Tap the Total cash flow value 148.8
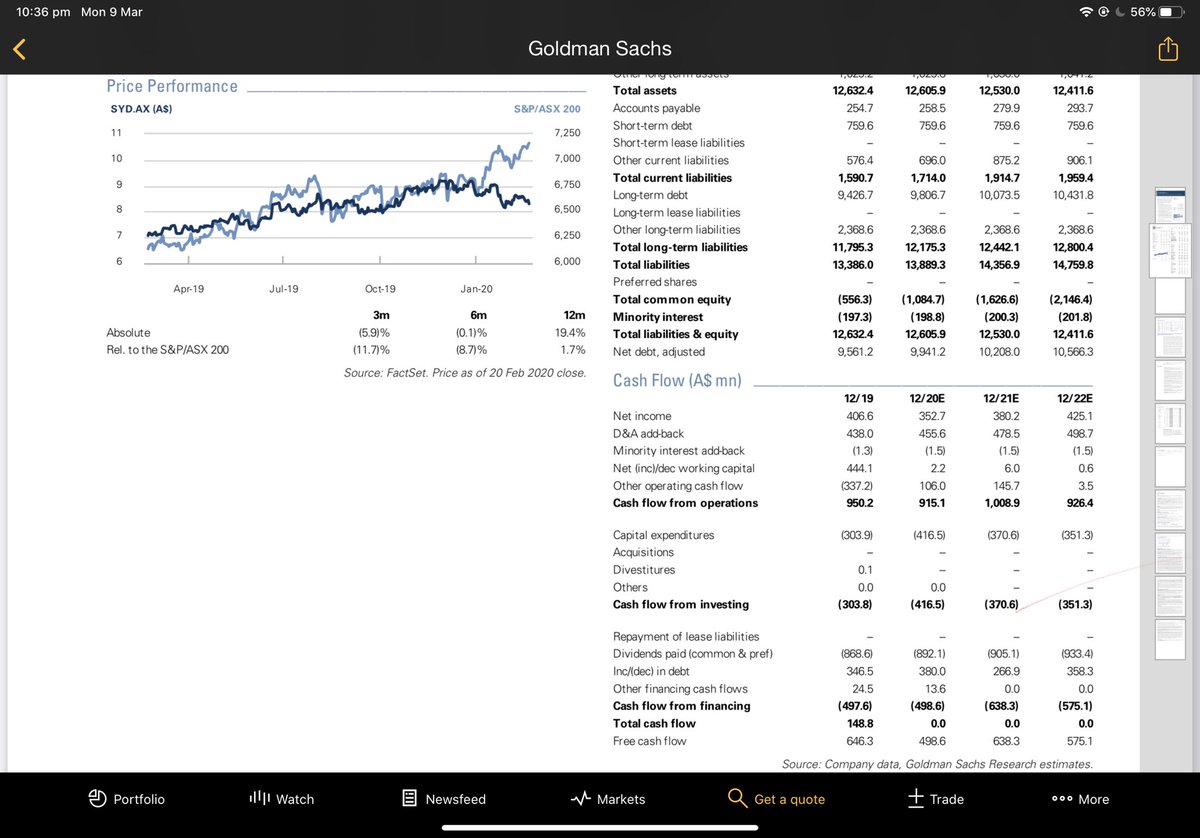 (x=859, y=723)
